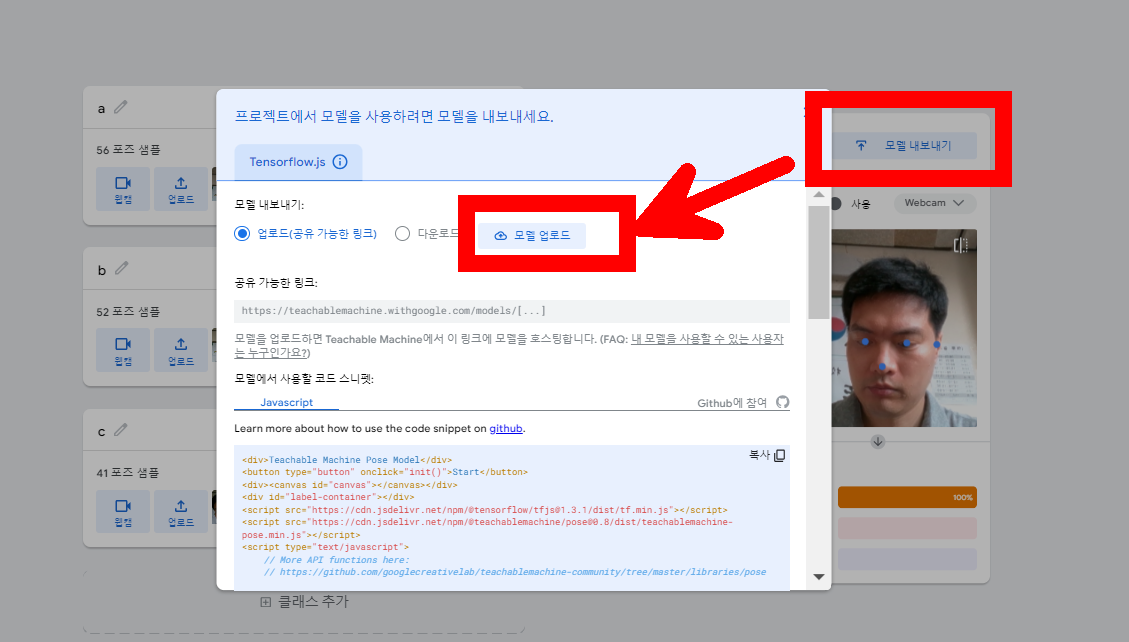Screen dimensions: 1129x642
Task: Copy the code snippet with the copy icon
Action: pos(779,456)
